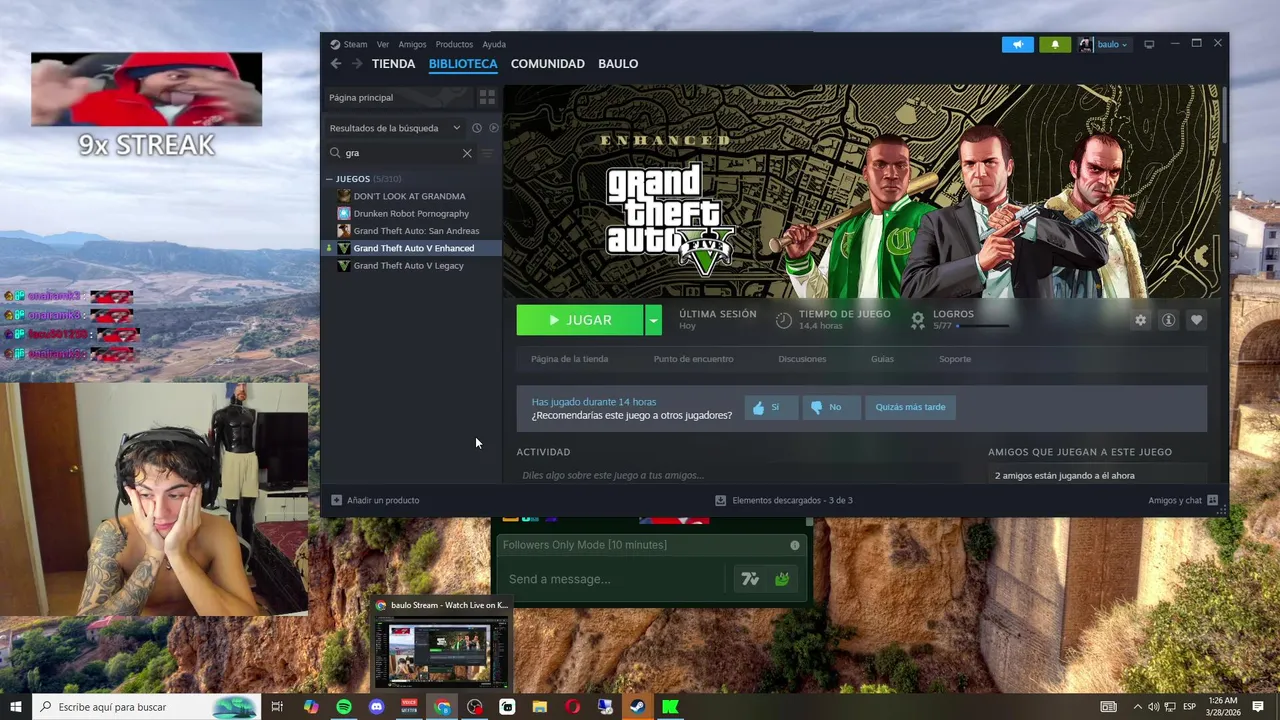The image size is (1280, 720).
Task: Open the Amigos menu
Action: tap(412, 44)
